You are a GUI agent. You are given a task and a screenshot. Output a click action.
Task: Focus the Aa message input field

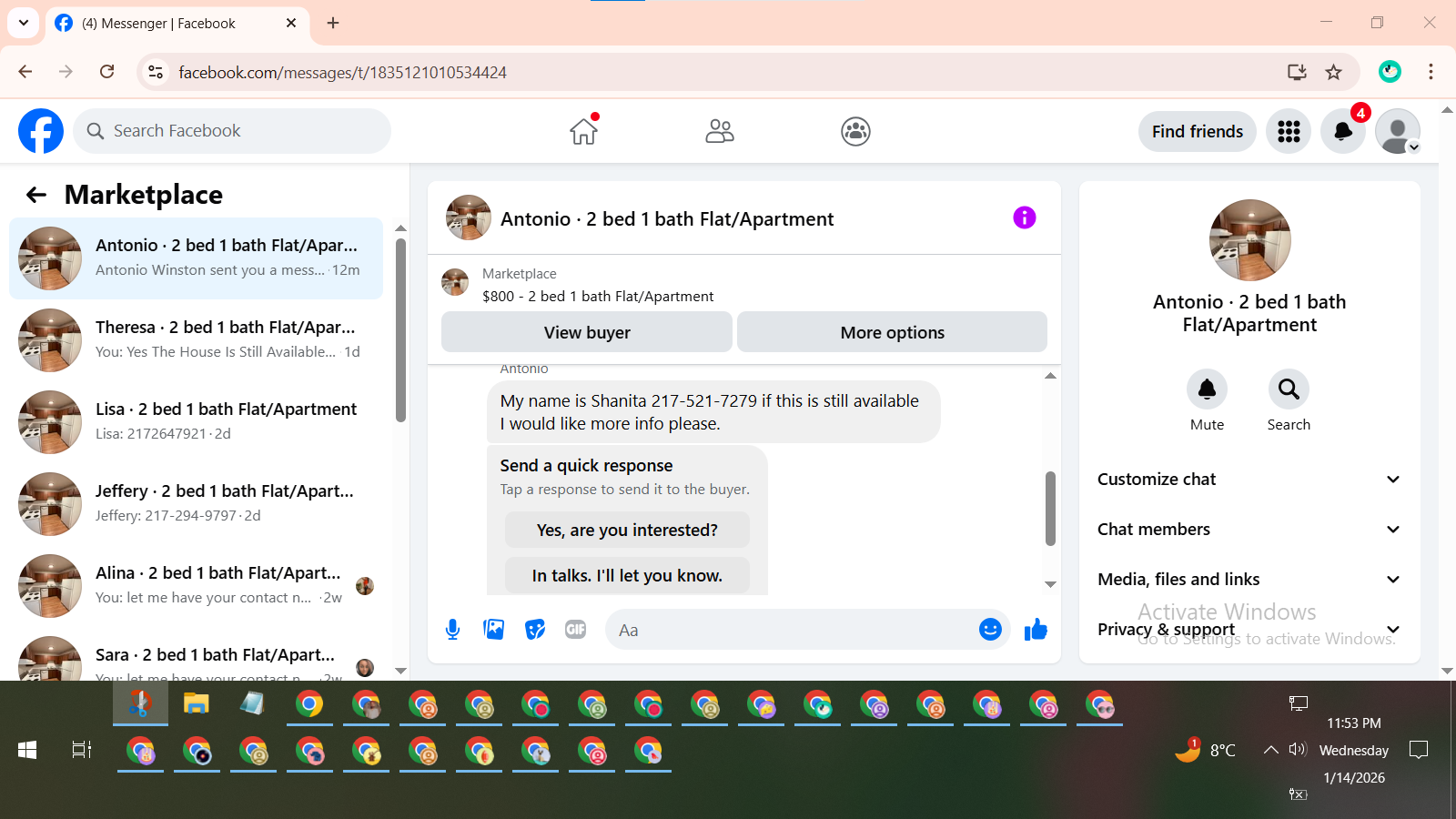click(x=792, y=630)
